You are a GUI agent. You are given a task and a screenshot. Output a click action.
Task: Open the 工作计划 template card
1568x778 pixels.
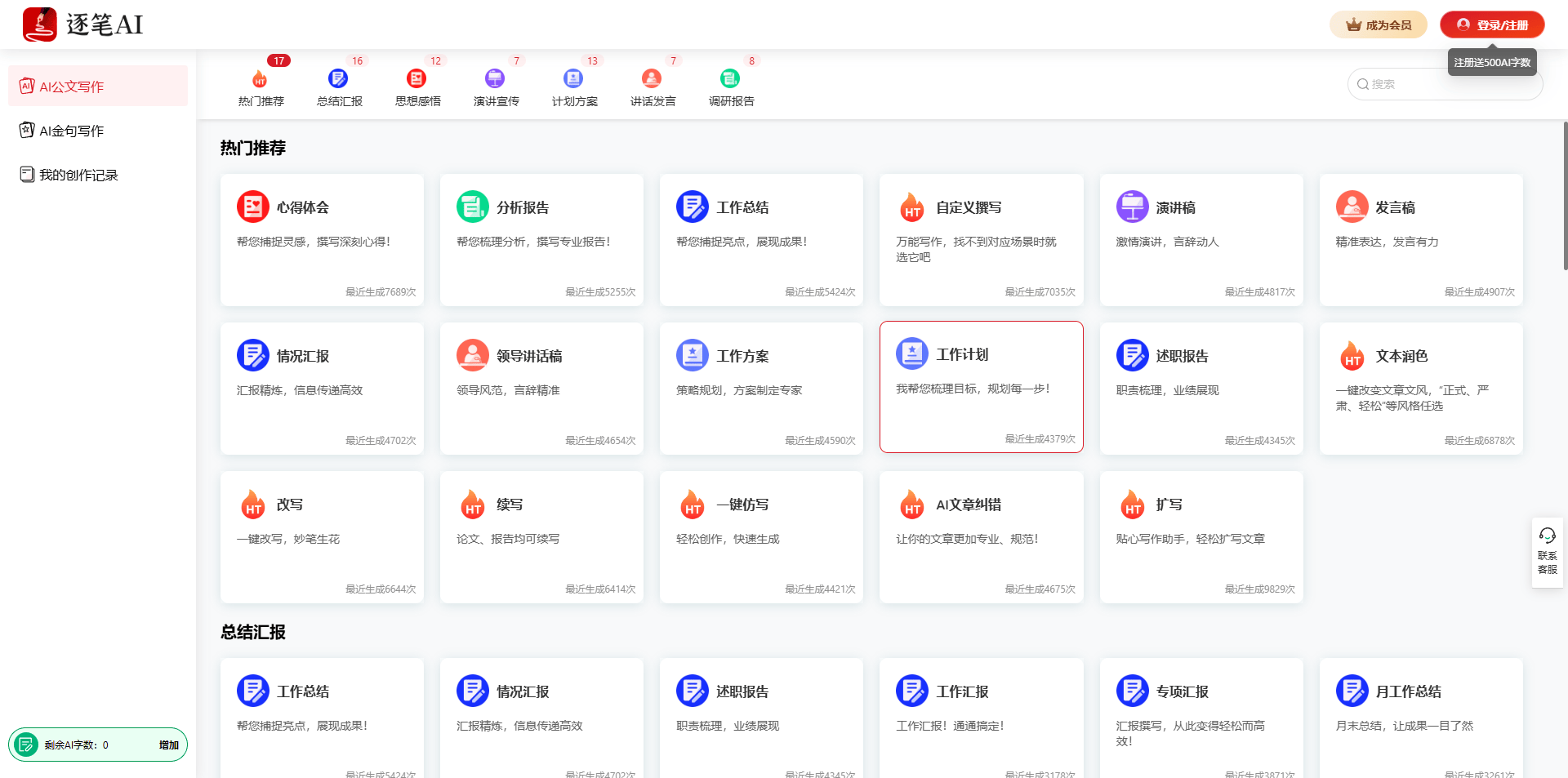(x=981, y=387)
